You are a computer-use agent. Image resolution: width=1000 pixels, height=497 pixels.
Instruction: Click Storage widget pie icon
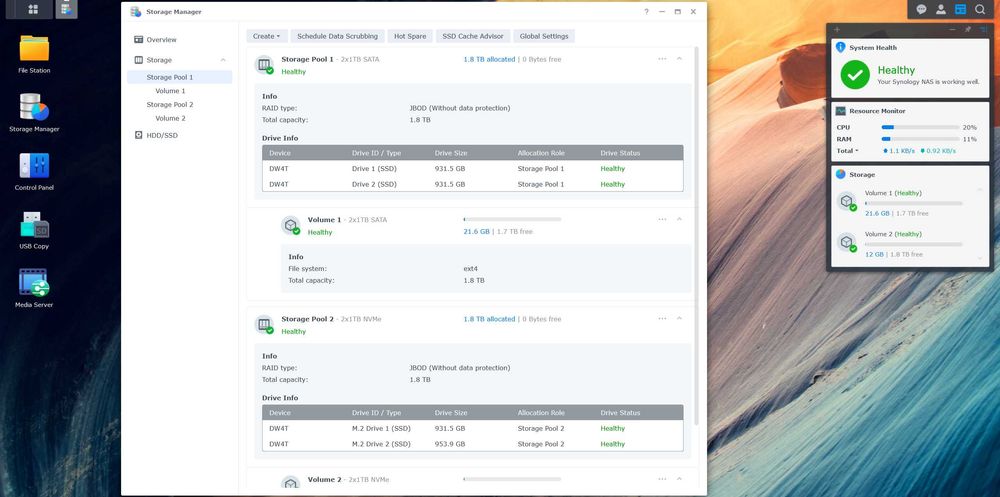click(x=841, y=174)
